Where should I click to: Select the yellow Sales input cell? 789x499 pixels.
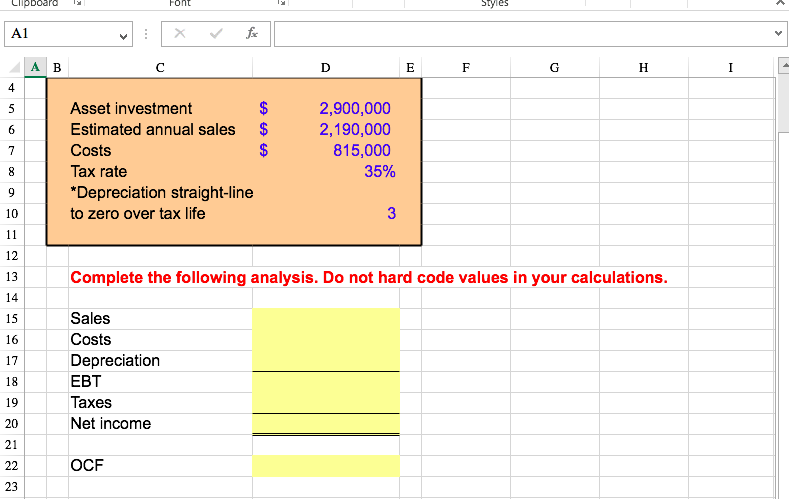[326, 318]
